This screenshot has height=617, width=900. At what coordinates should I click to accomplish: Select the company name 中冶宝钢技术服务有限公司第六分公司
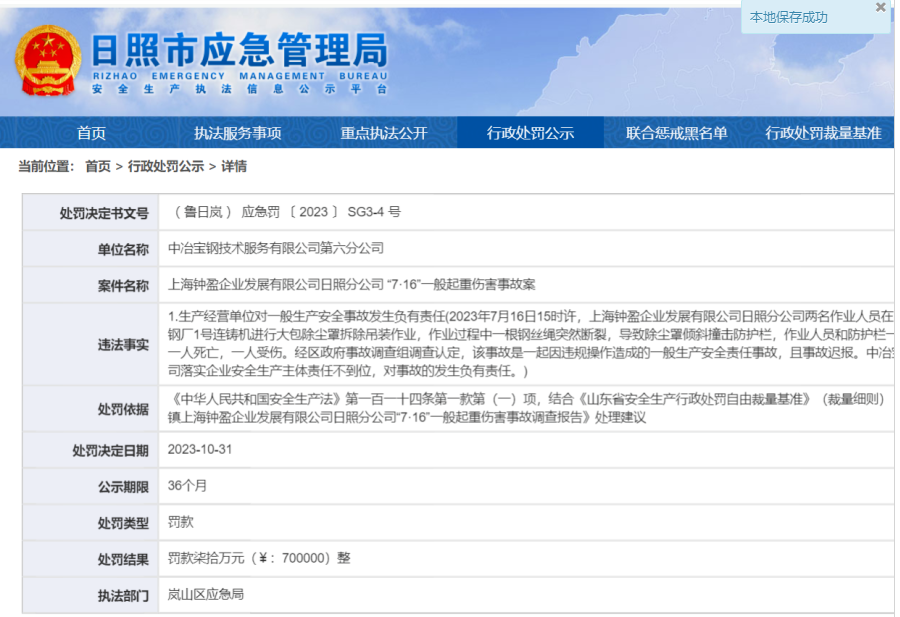tap(276, 248)
